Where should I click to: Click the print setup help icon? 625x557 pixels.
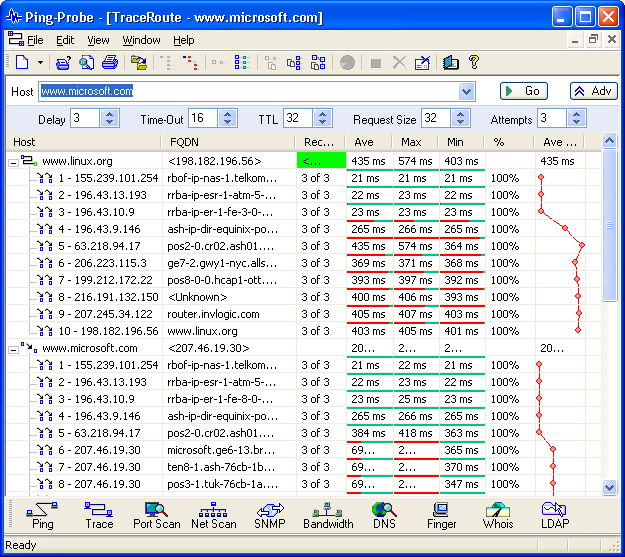coord(63,63)
